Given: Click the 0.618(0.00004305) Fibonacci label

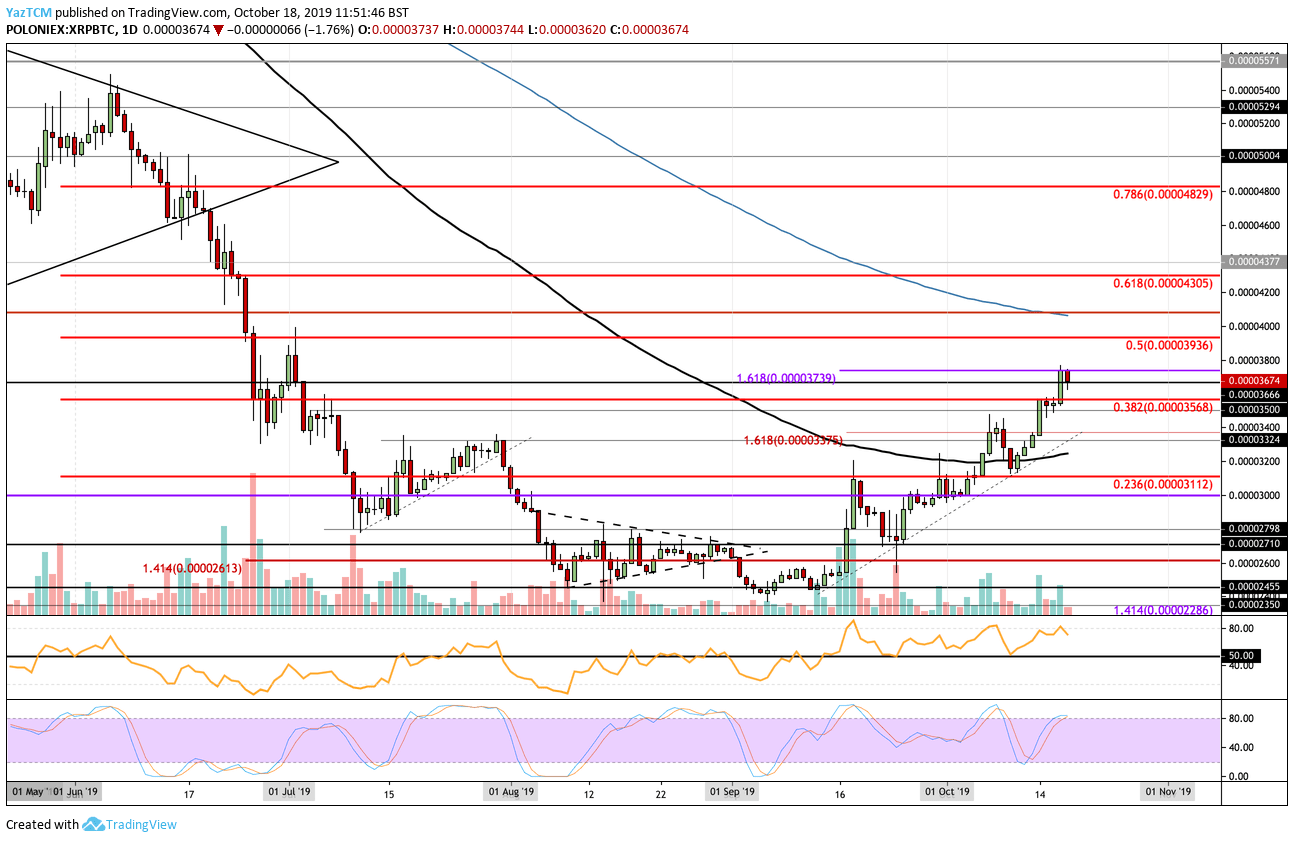Looking at the screenshot, I should coord(1162,283).
